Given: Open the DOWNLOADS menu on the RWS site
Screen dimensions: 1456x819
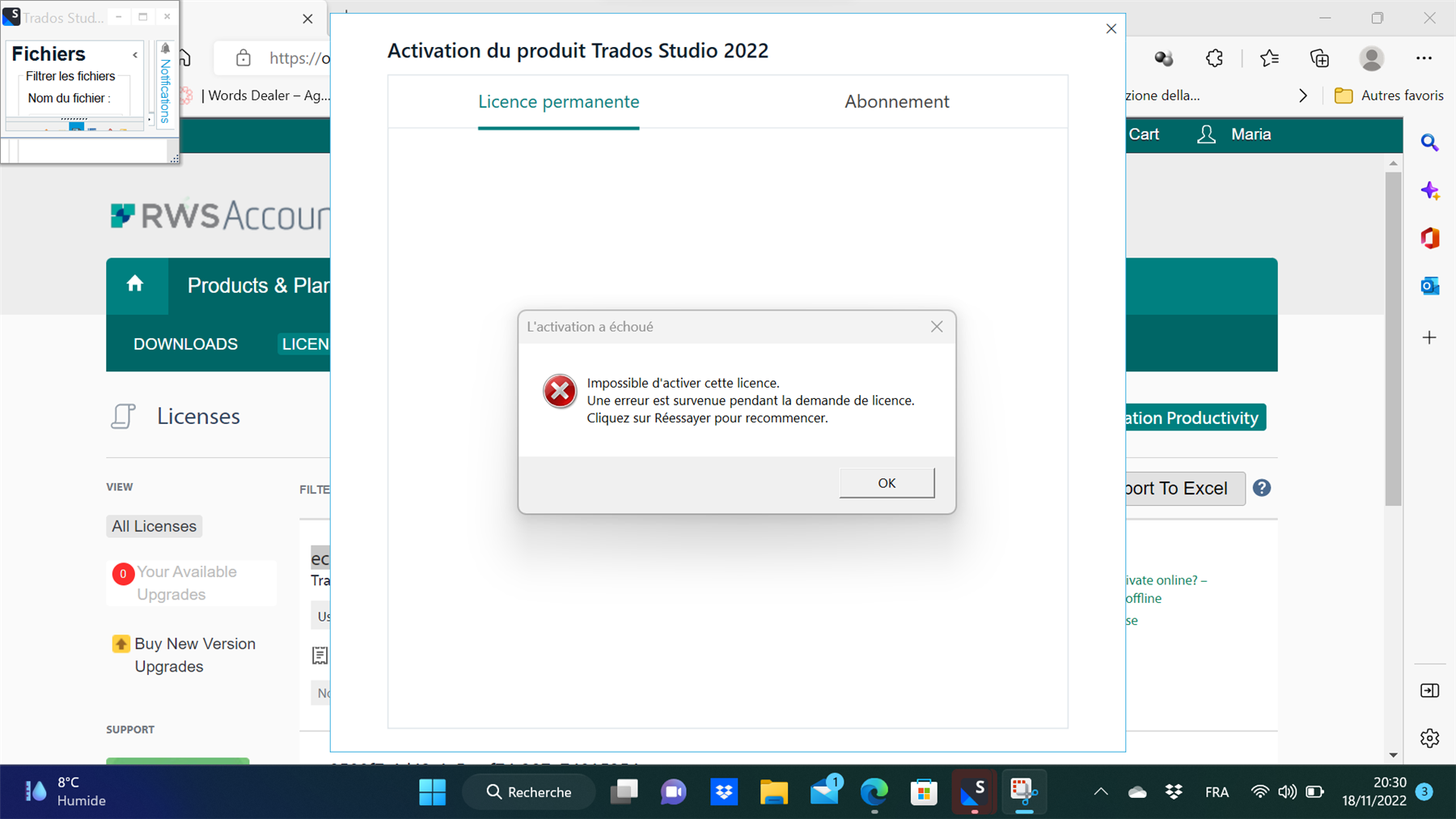Looking at the screenshot, I should tap(185, 344).
